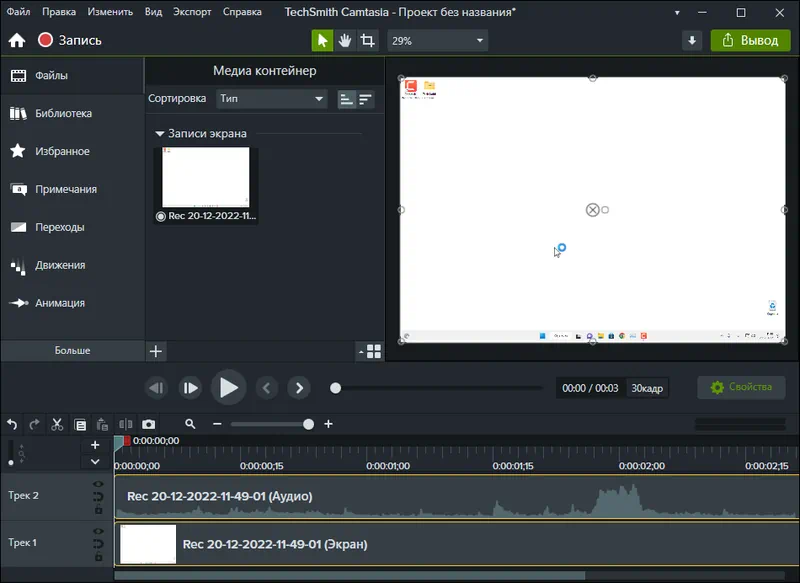Select the Rec 20-12-2022-11-49-01 (Экран) clip
Screen dimensions: 800x583
[457, 544]
